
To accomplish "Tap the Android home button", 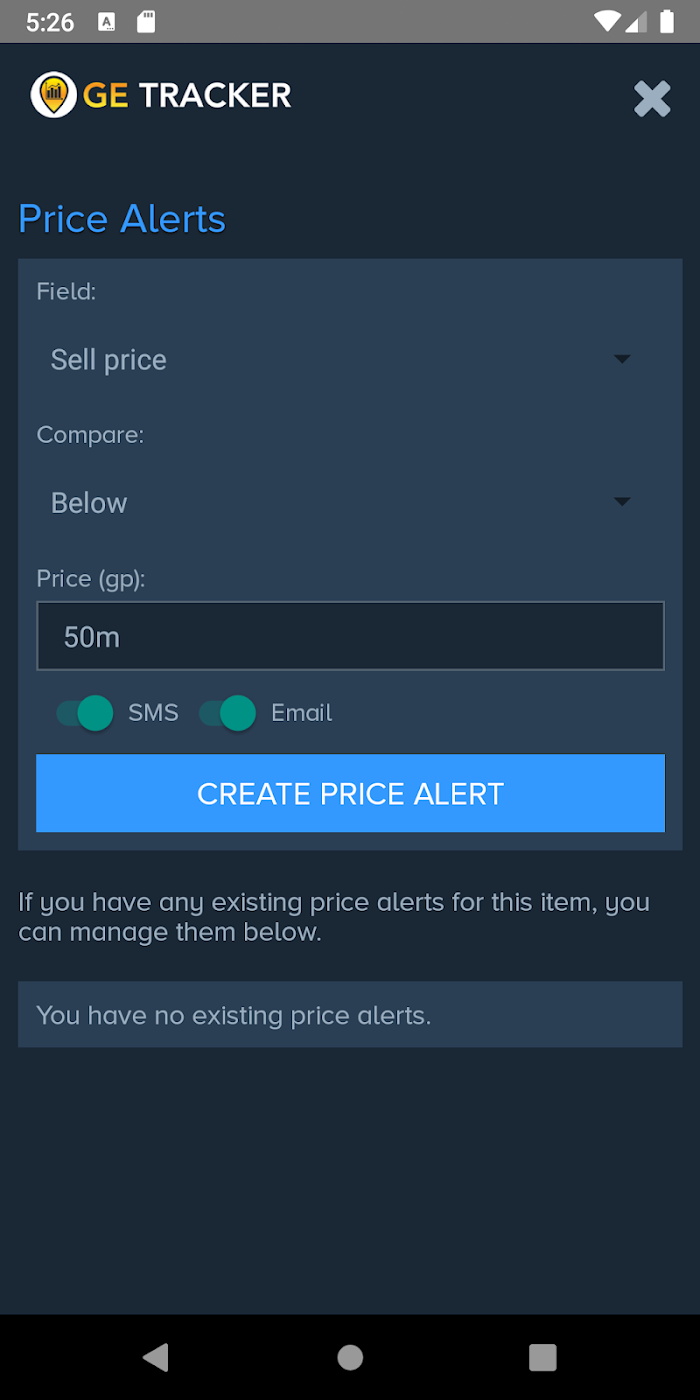I will coord(350,1357).
